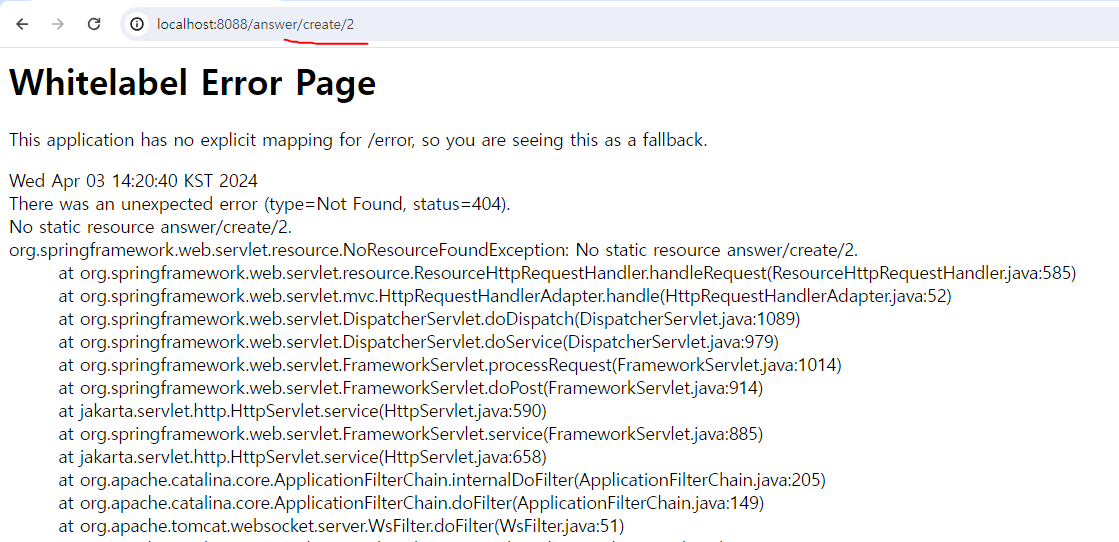Screen dimensions: 1119x542
Task: Click the browser forward arrow
Action: click(58, 24)
